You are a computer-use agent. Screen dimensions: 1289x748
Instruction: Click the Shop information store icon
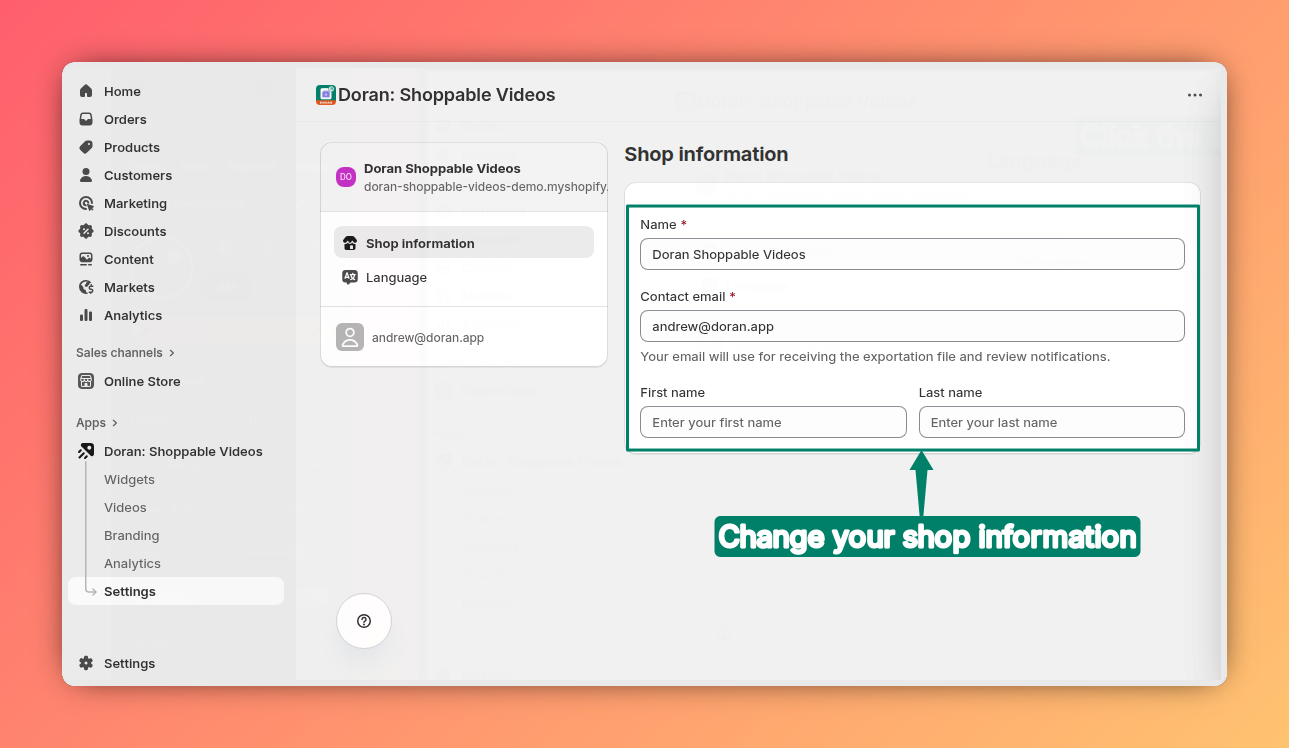(350, 243)
